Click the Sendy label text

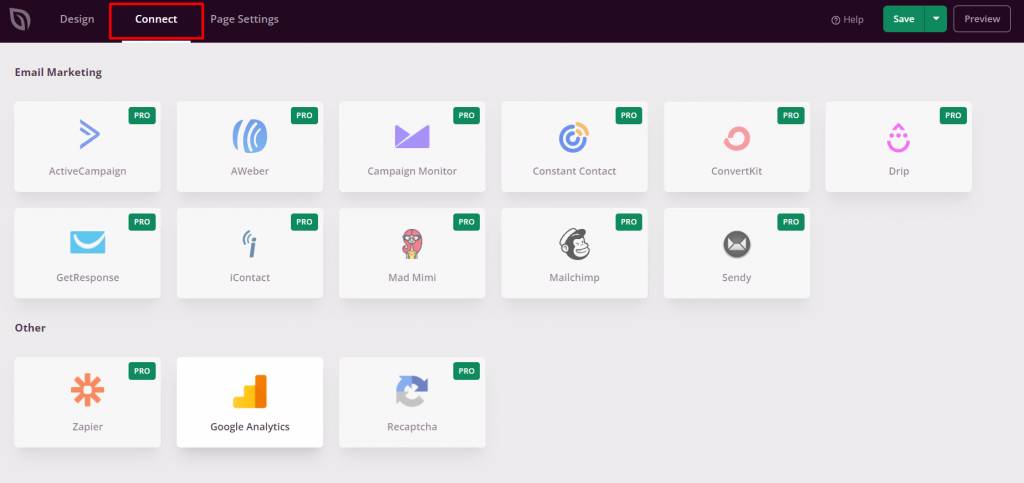[737, 278]
